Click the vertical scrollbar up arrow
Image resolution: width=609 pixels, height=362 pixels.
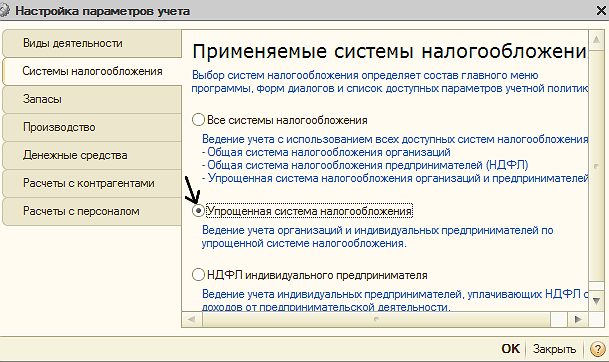[596, 40]
